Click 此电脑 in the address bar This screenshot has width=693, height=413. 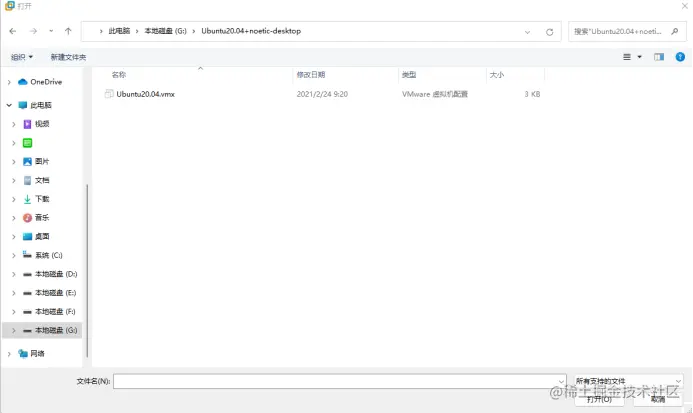119,31
